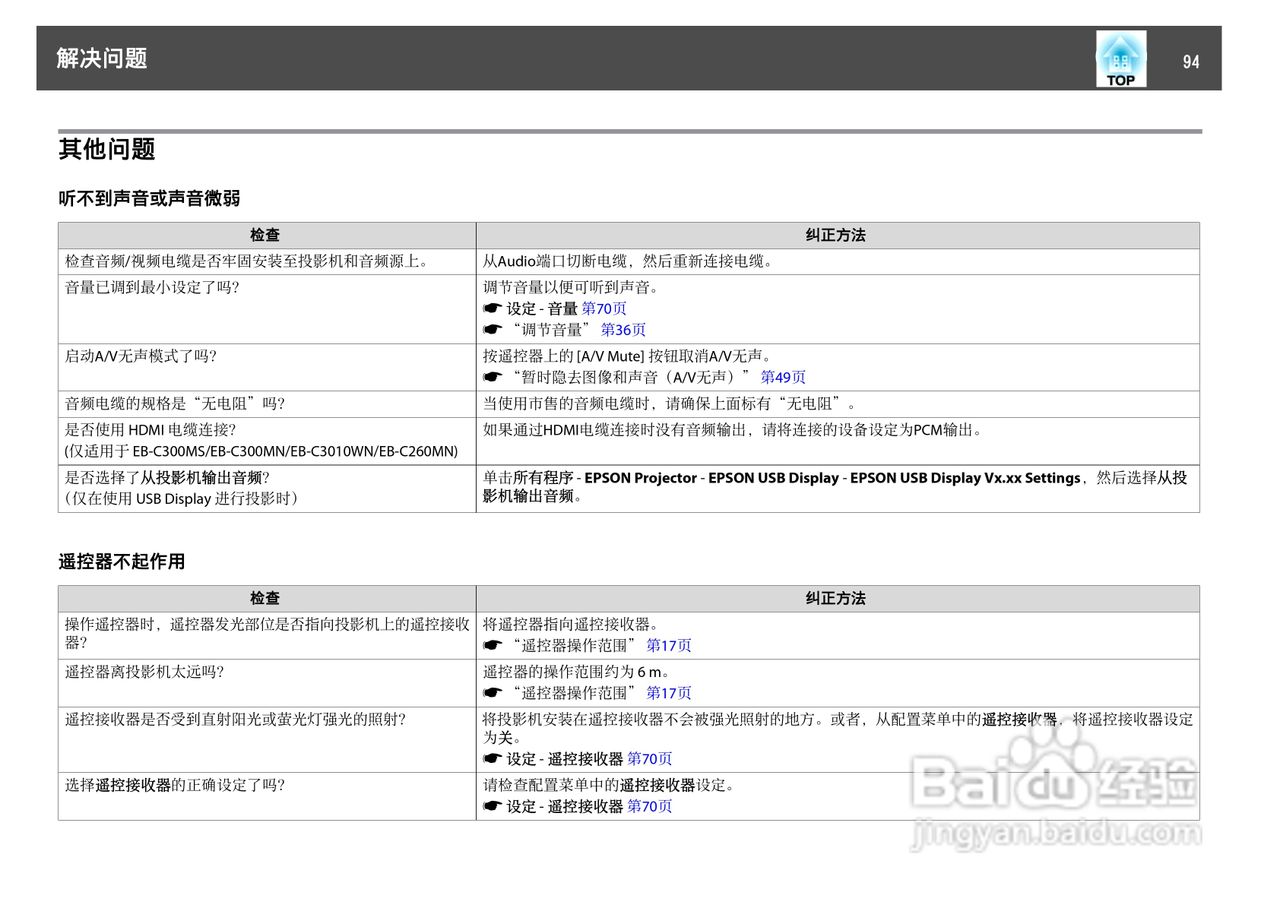Image resolution: width=1280 pixels, height=905 pixels.
Task: Click the text about setting PCM输出 for HDMI
Action: tap(733, 430)
